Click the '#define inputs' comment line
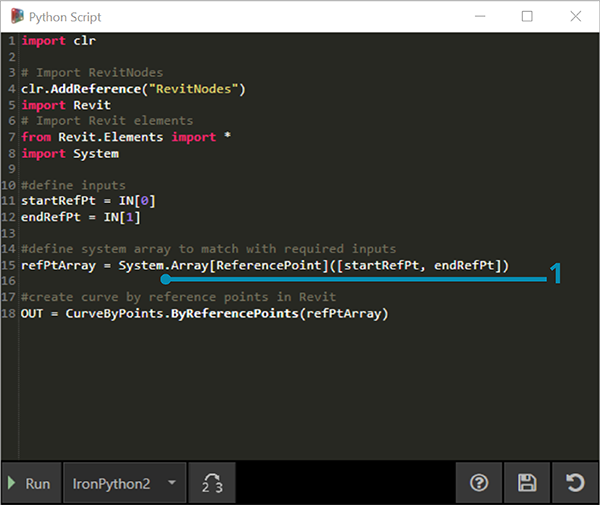 click(73, 185)
